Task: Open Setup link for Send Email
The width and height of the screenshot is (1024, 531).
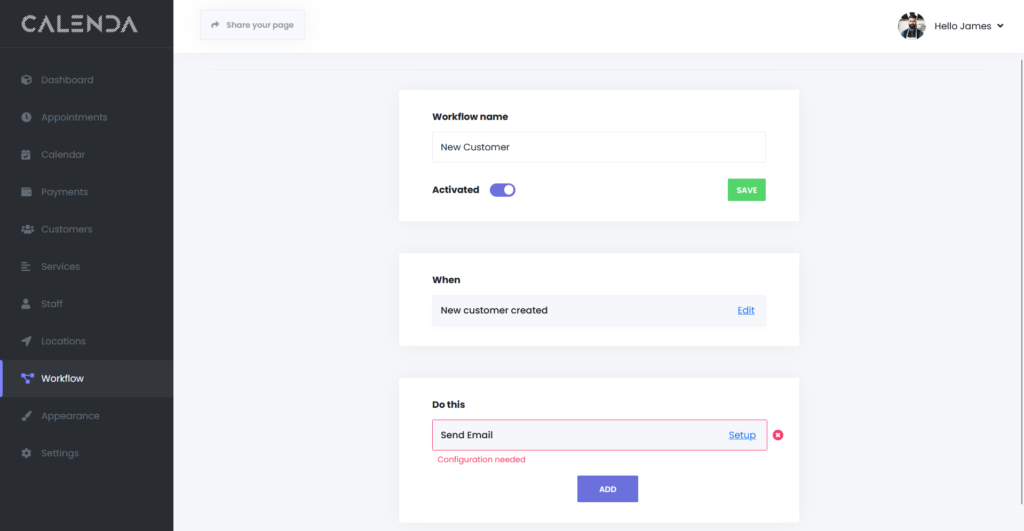Action: (x=741, y=435)
